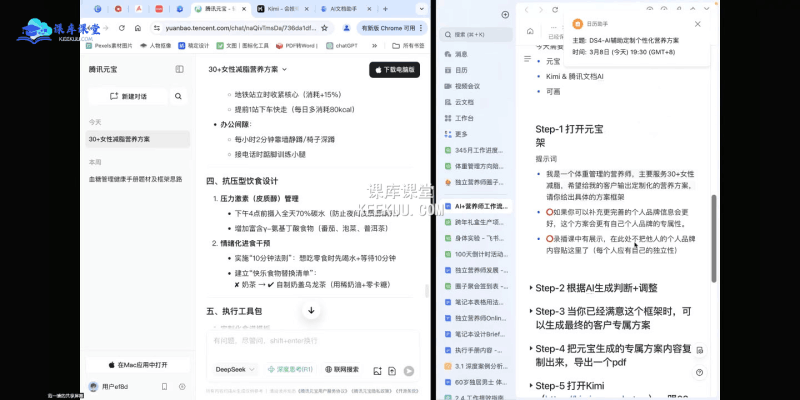
Task: Click the 下载电脑版 button
Action: (394, 70)
